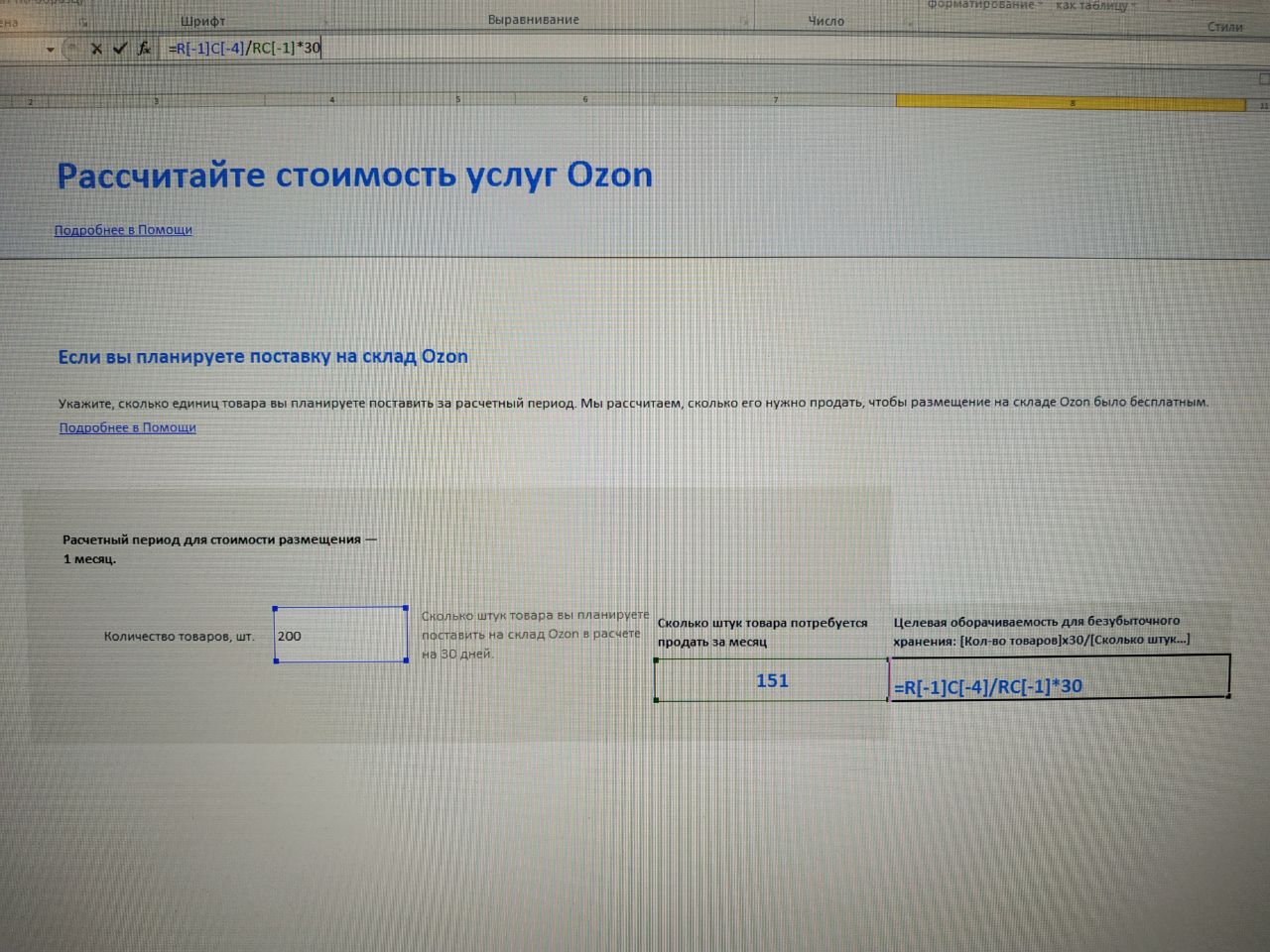Click the 'Стили' ribbon group label
The image size is (1270, 952).
pyautogui.click(x=1225, y=27)
